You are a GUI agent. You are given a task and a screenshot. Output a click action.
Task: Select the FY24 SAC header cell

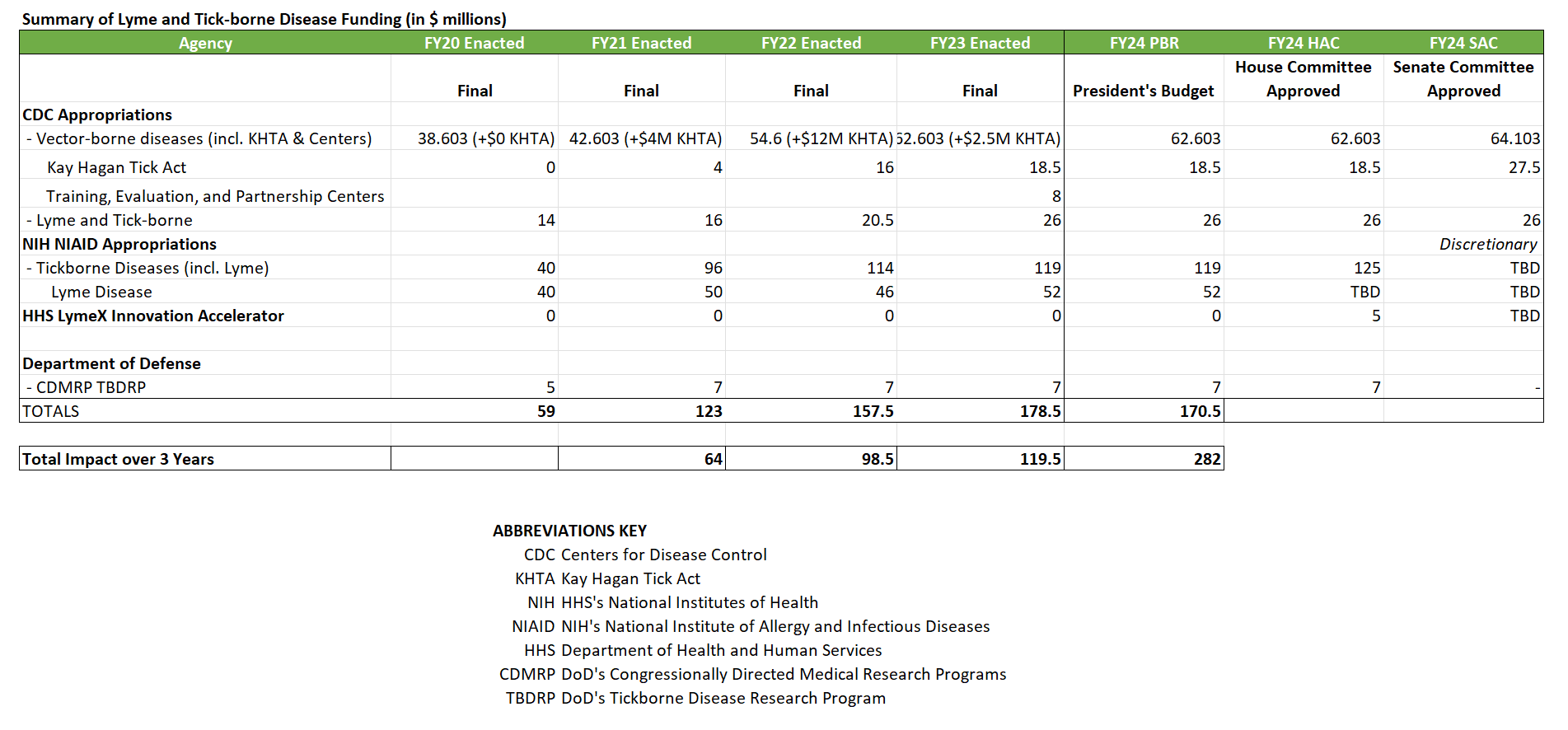coord(1463,43)
